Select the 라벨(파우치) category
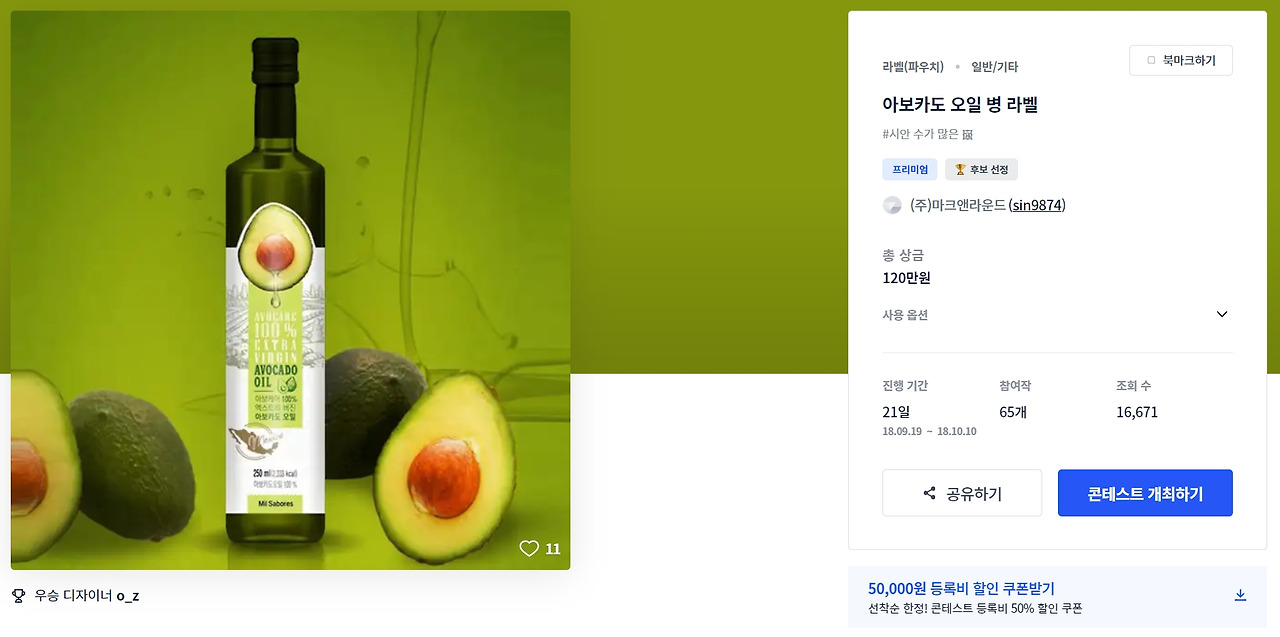 pyautogui.click(x=913, y=67)
